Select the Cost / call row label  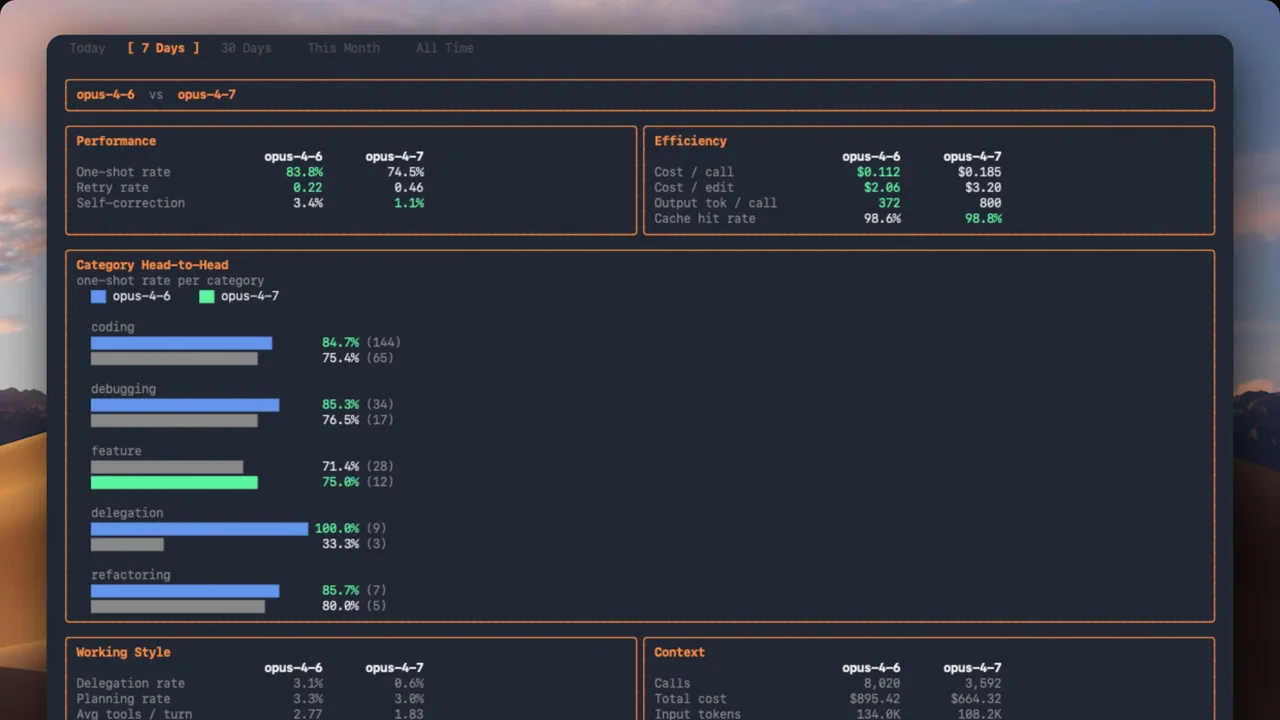(x=694, y=172)
